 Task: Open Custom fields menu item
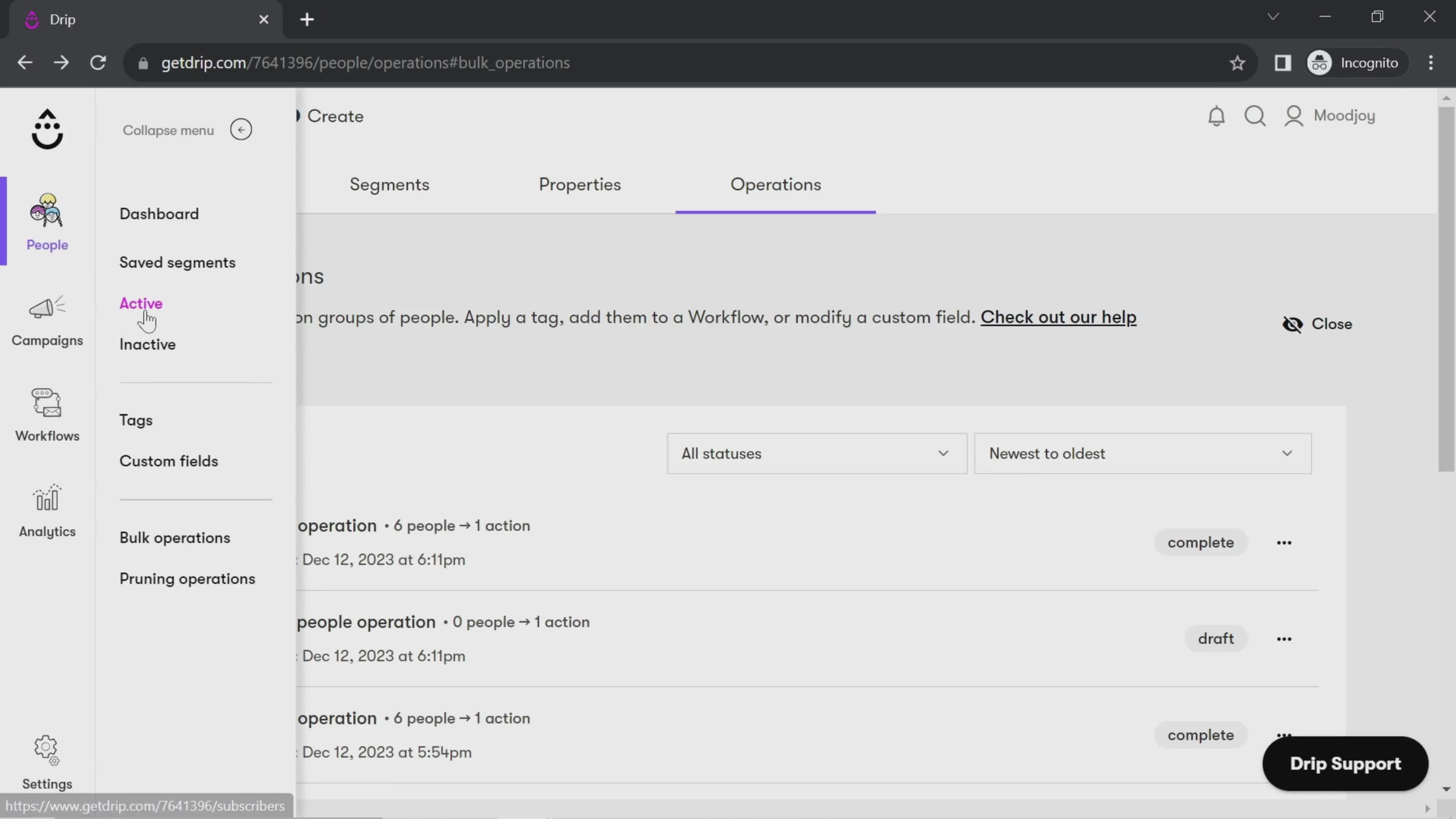168,461
